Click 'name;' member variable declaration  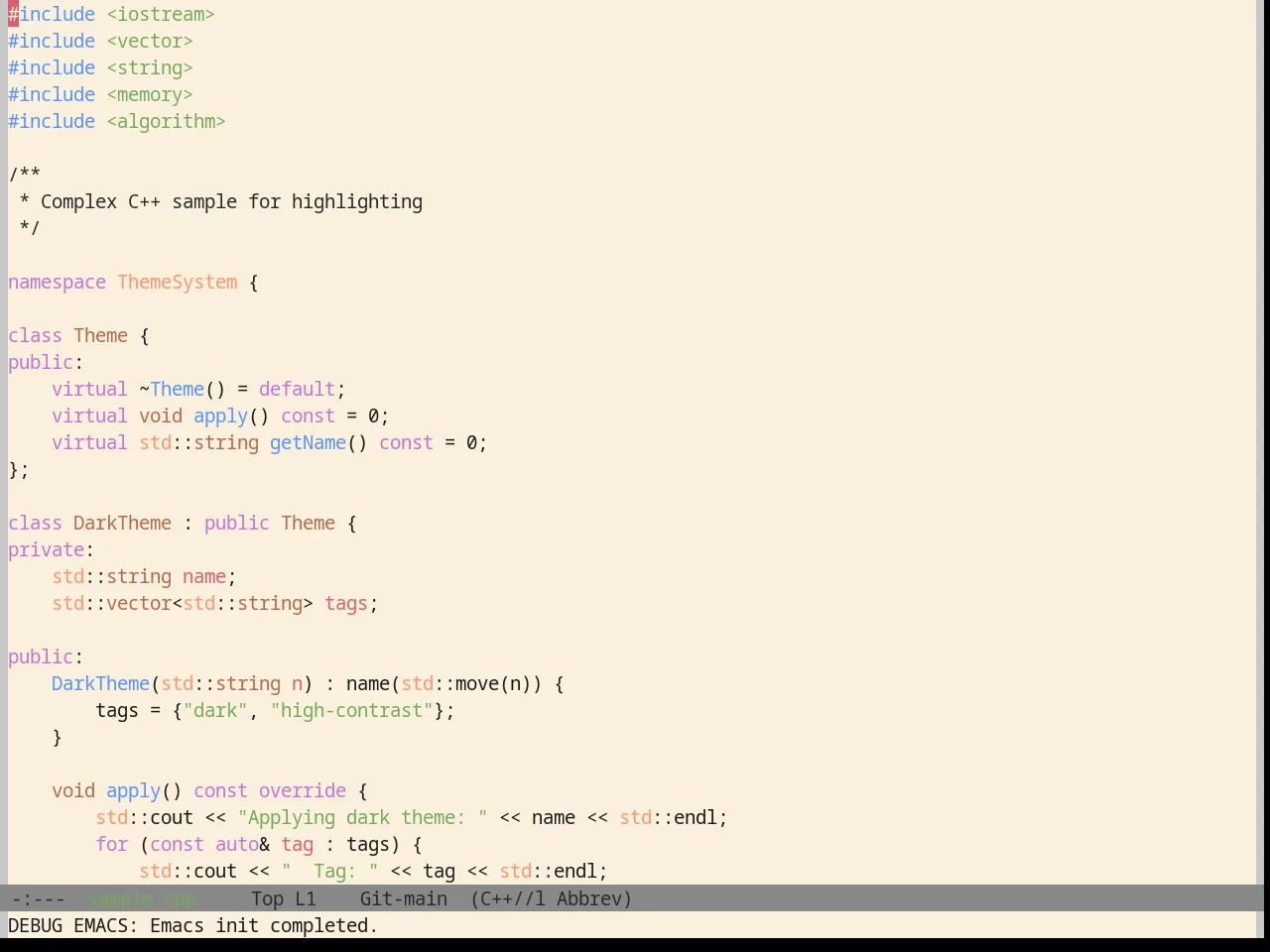tap(209, 576)
